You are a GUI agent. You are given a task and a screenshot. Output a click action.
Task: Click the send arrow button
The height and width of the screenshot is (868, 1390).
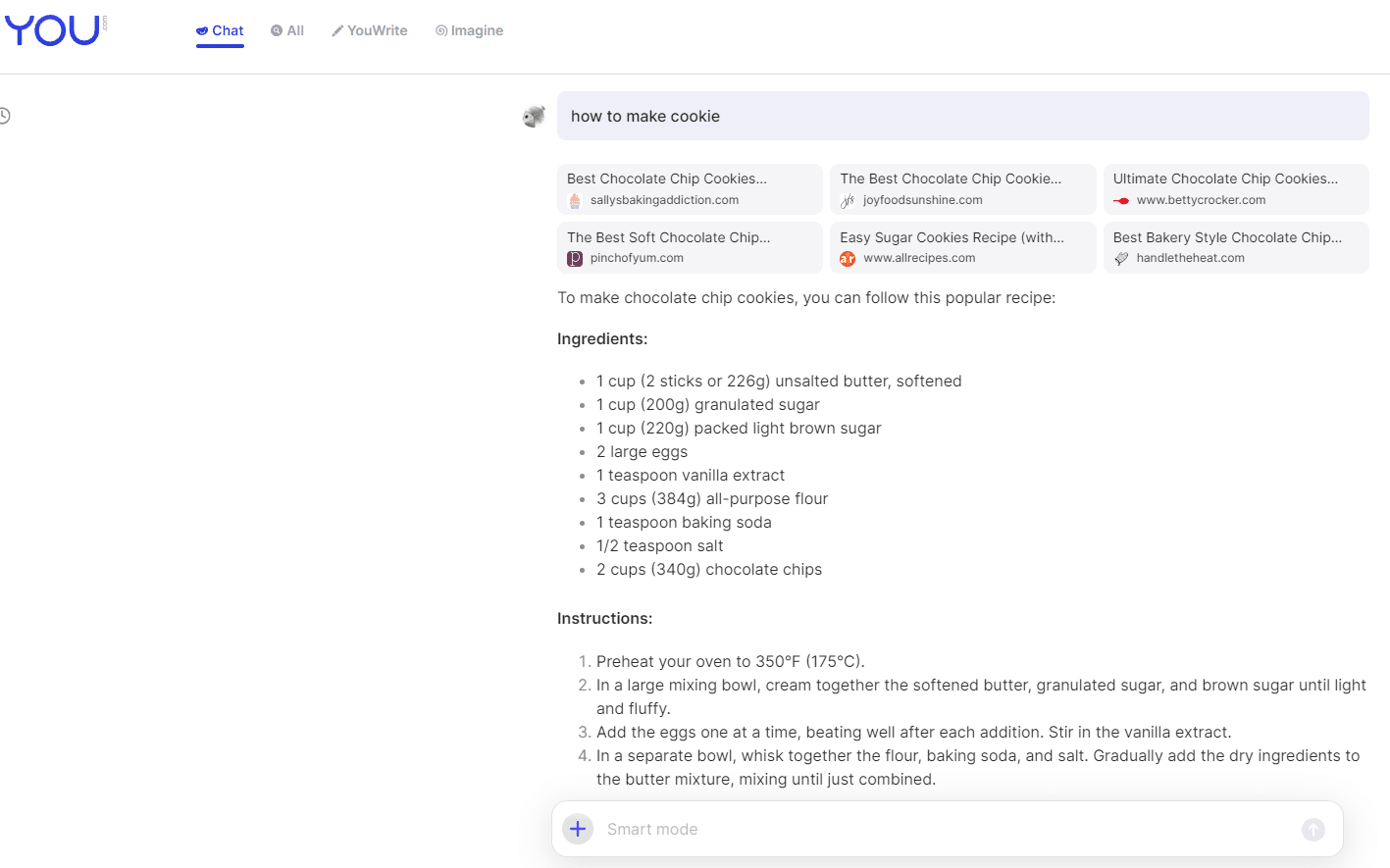point(1313,830)
